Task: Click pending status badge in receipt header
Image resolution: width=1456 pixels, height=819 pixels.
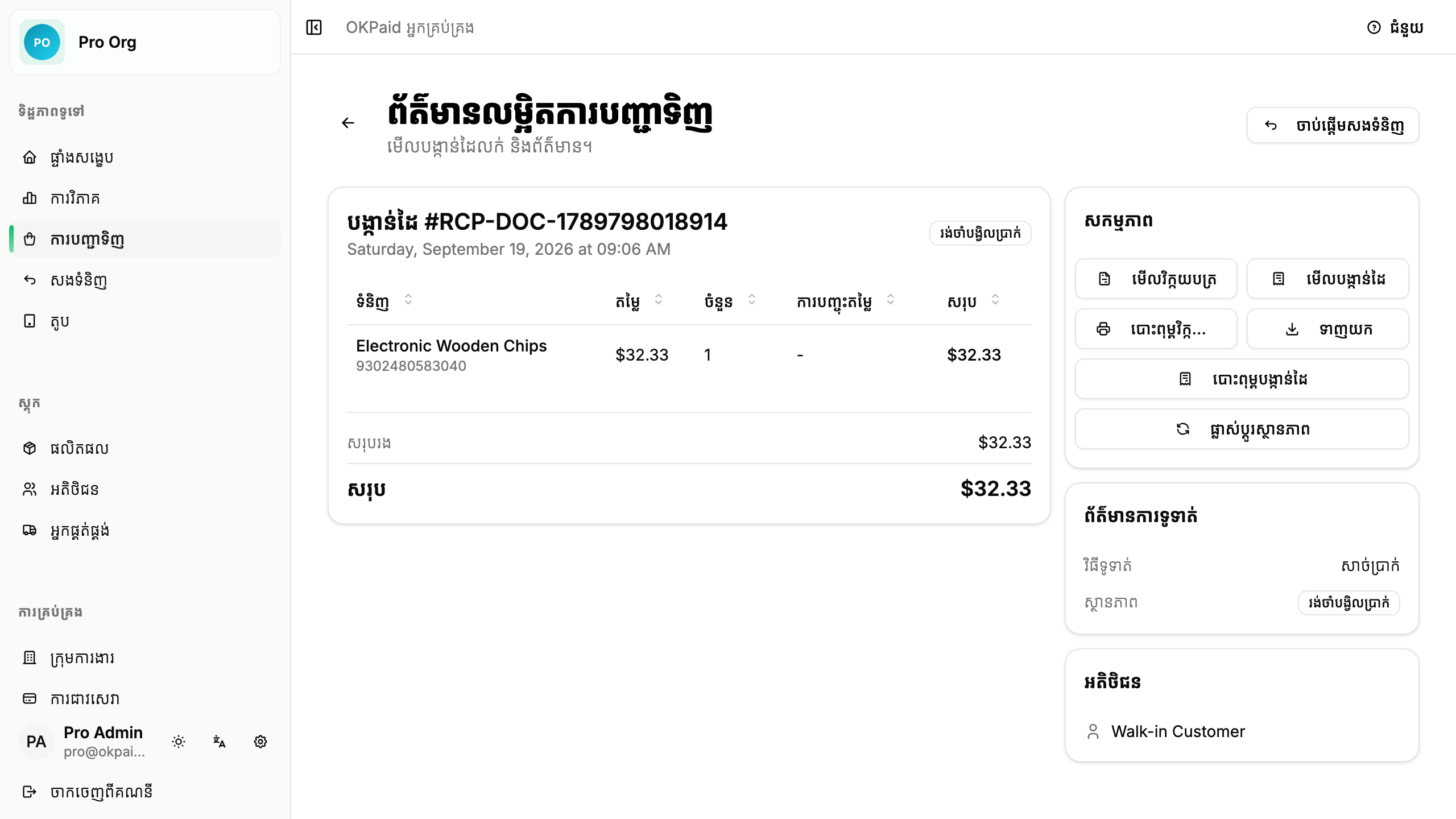Action: coord(980,233)
